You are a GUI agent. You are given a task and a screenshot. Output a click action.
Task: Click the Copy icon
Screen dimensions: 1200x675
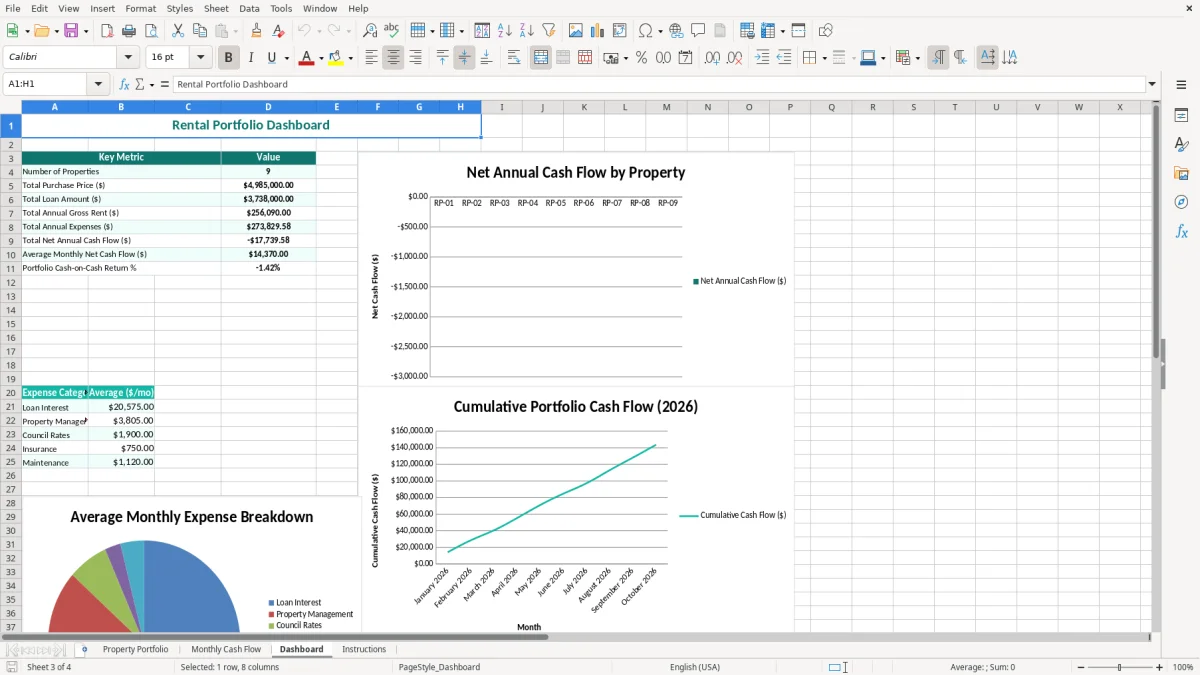tap(200, 31)
